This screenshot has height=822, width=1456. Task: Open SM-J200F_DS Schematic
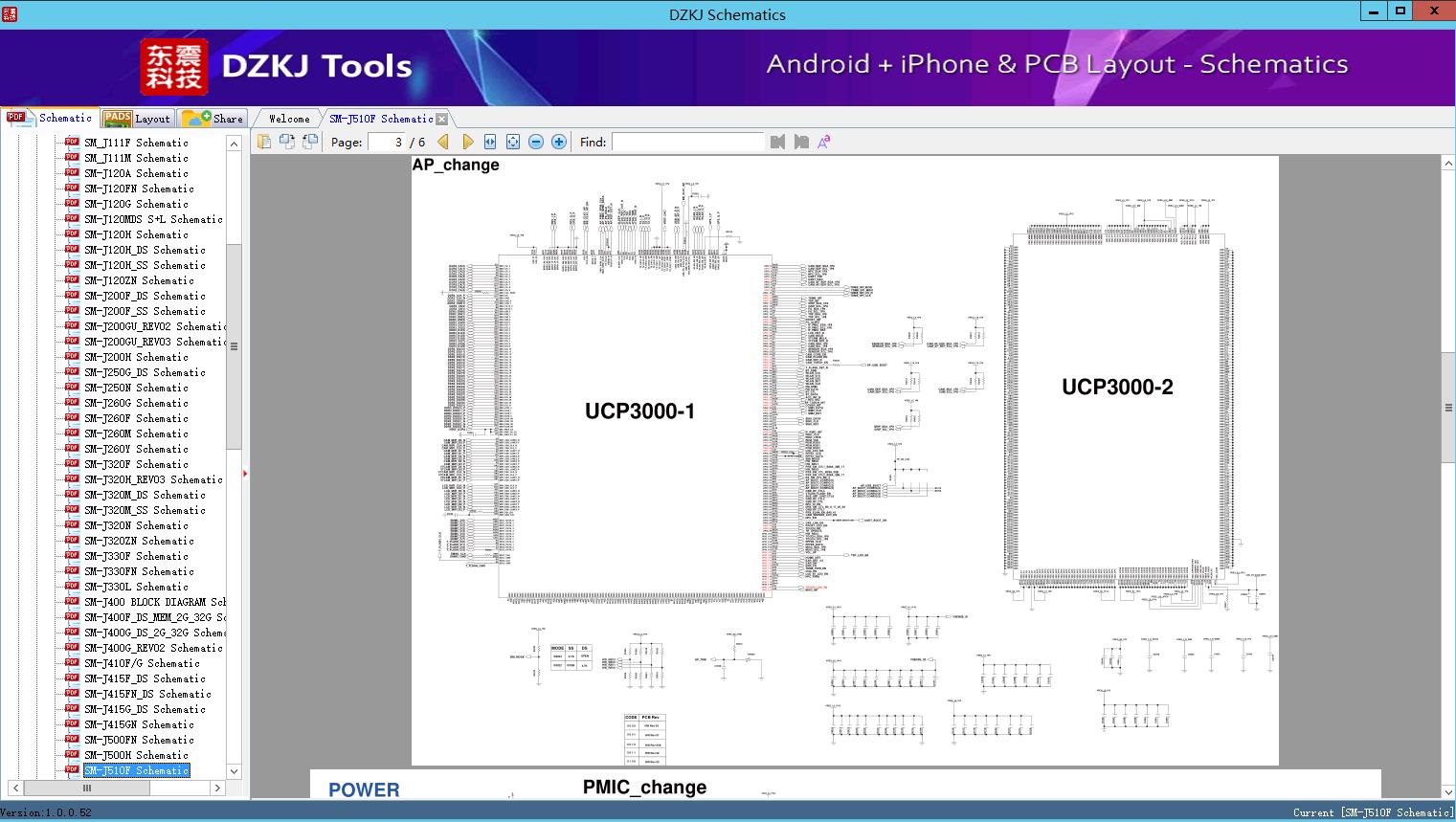point(145,296)
